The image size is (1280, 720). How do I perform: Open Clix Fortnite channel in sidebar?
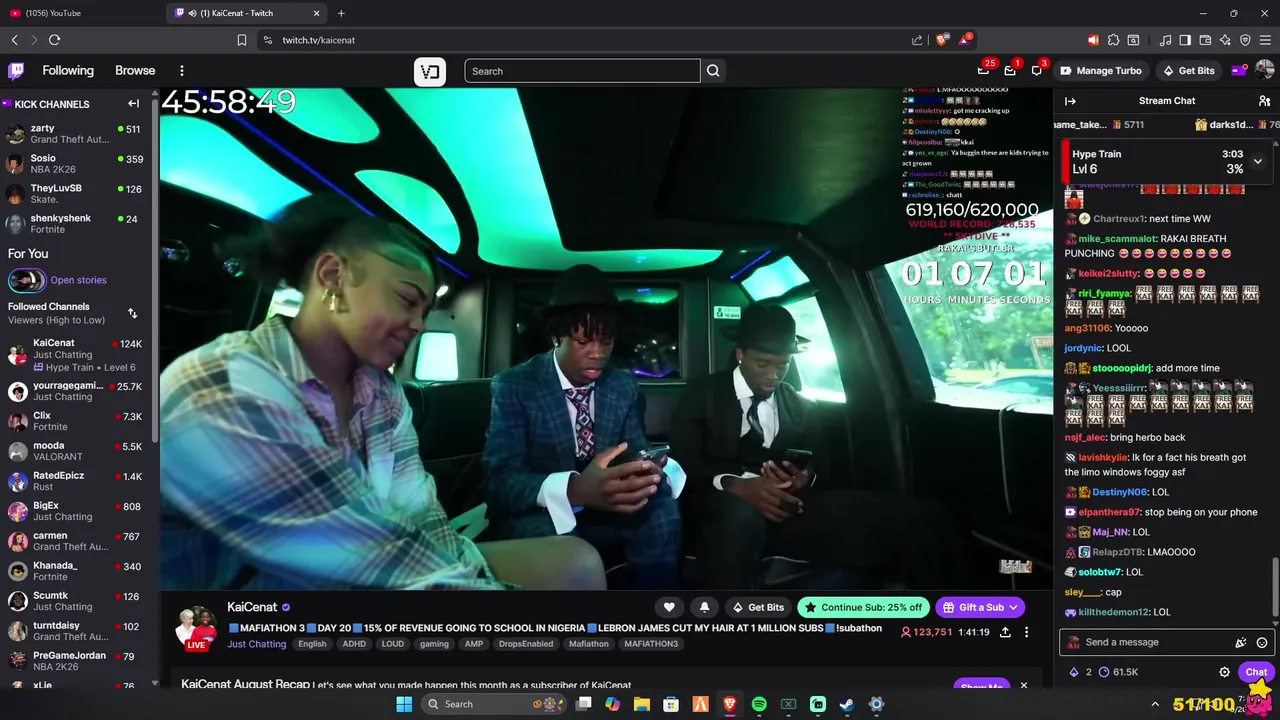(x=76, y=421)
